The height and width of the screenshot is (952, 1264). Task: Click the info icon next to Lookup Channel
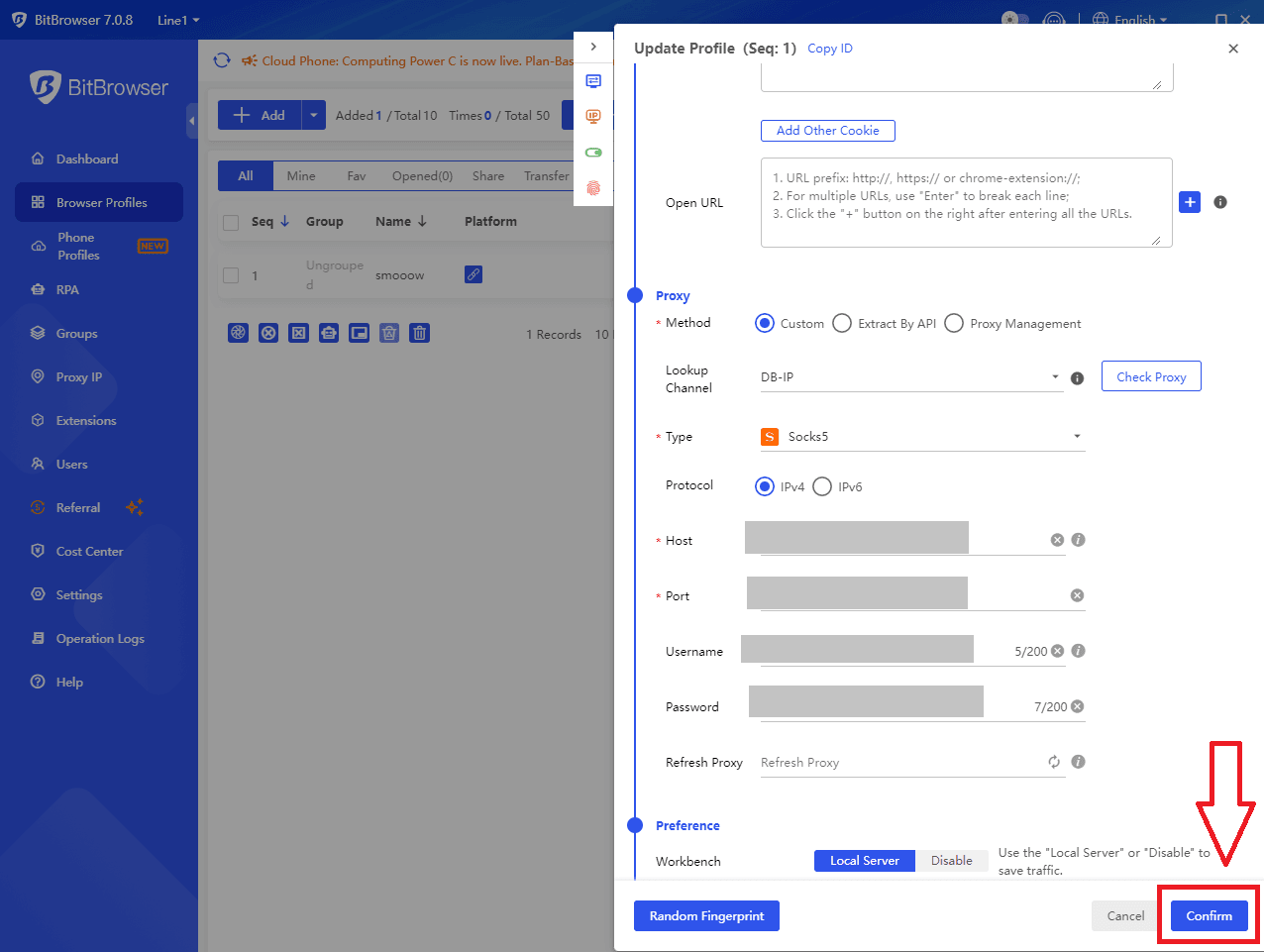tap(1078, 377)
